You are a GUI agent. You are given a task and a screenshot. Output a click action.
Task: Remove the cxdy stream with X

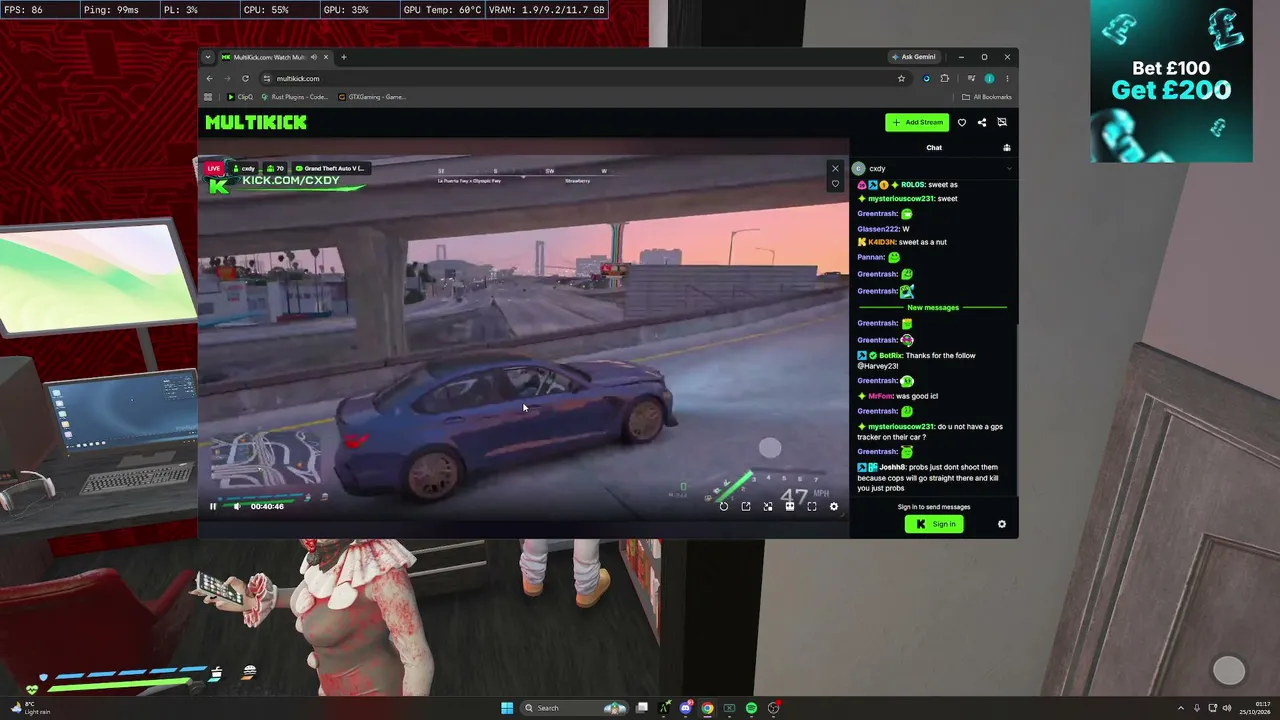(x=835, y=168)
